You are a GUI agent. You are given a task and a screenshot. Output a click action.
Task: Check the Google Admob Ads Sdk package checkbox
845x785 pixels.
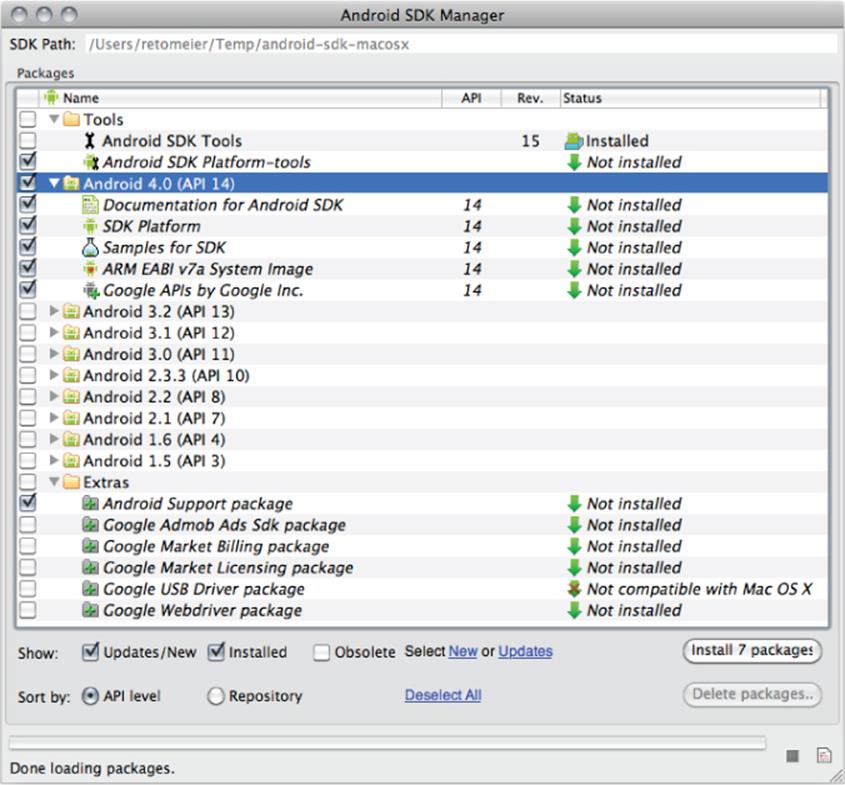[27, 525]
